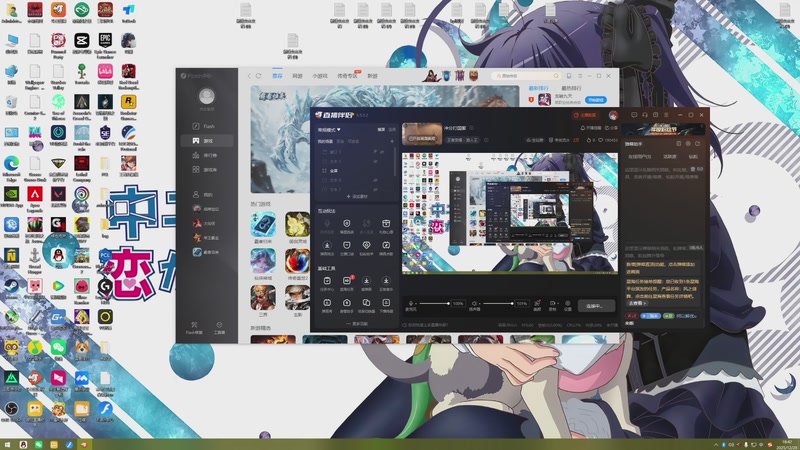Viewport: 800px width, 450px height.
Task: Click red 主播数据 button in title bar
Action: click(x=585, y=115)
